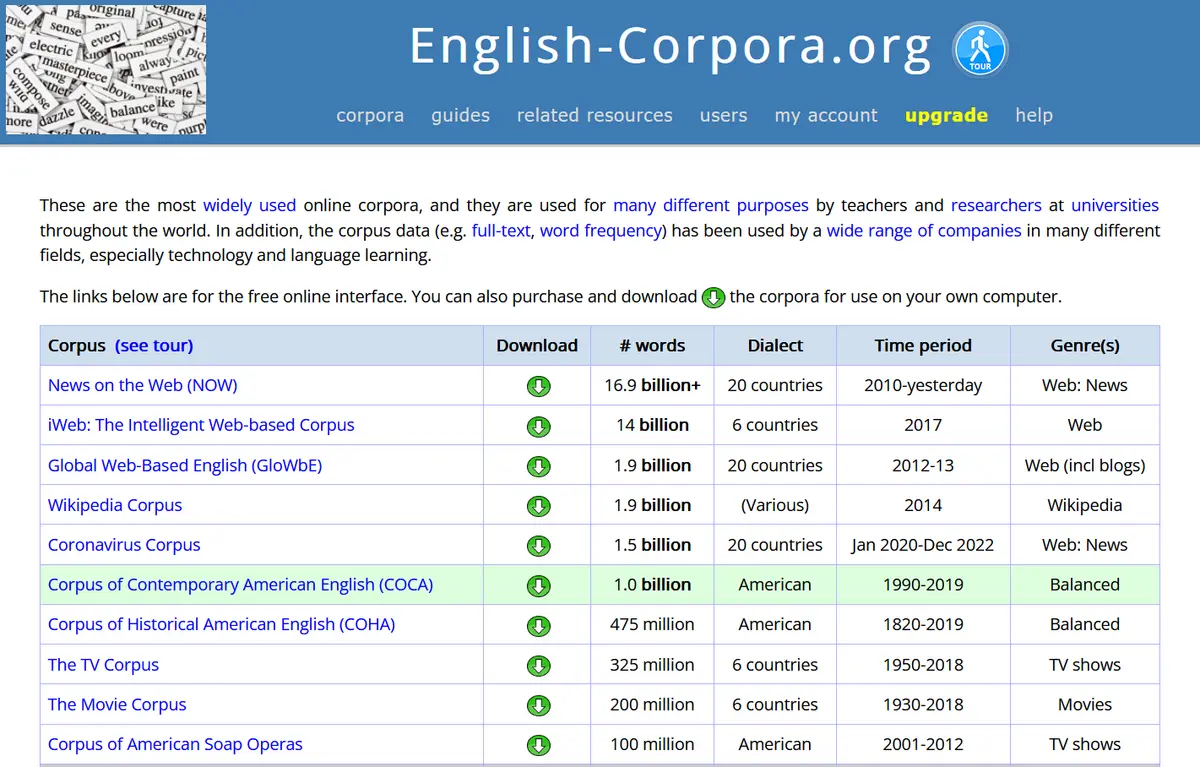
Task: Click the word-collage logo image
Action: 105,70
